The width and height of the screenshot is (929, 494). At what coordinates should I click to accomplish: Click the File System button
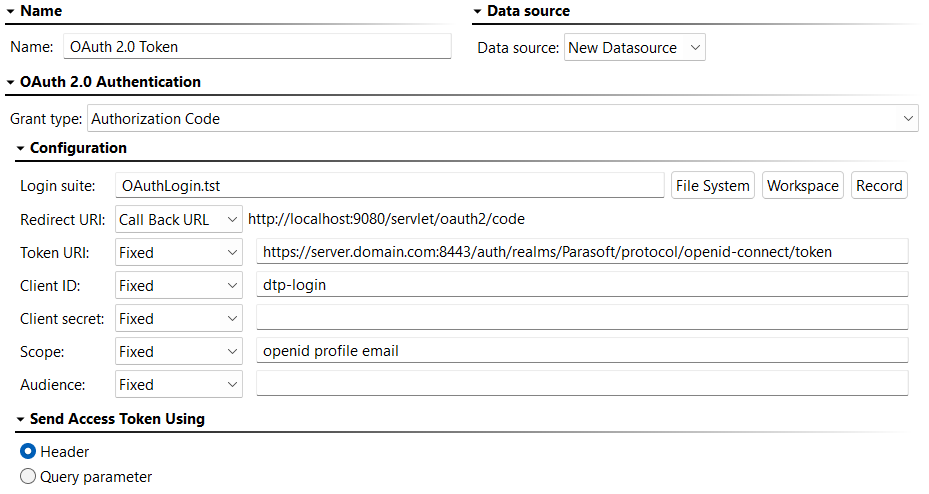pyautogui.click(x=713, y=185)
